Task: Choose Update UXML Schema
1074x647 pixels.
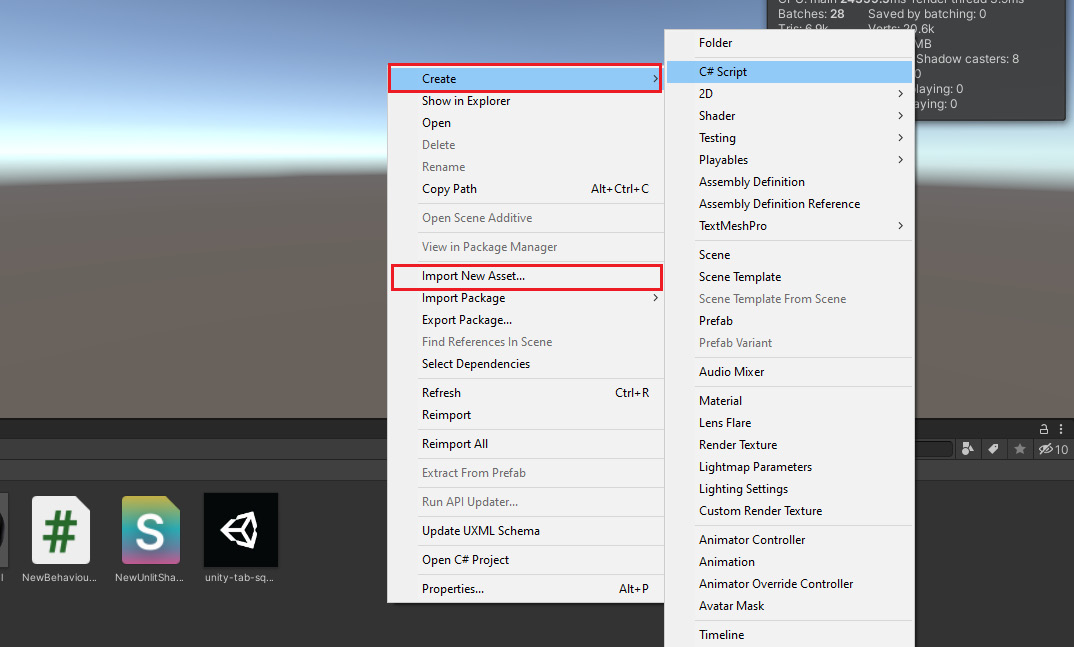Action: pos(525,531)
